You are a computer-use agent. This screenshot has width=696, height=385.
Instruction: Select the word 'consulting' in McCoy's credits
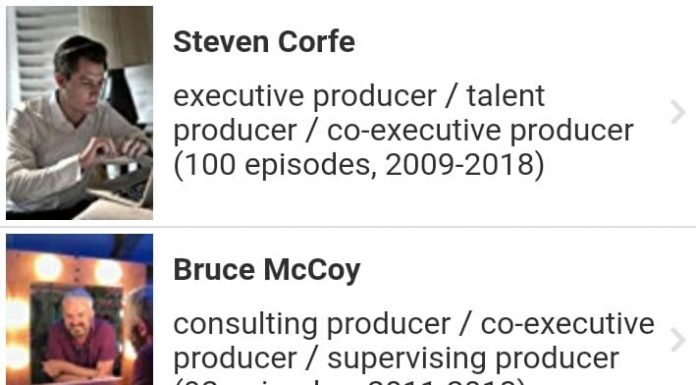(x=245, y=324)
